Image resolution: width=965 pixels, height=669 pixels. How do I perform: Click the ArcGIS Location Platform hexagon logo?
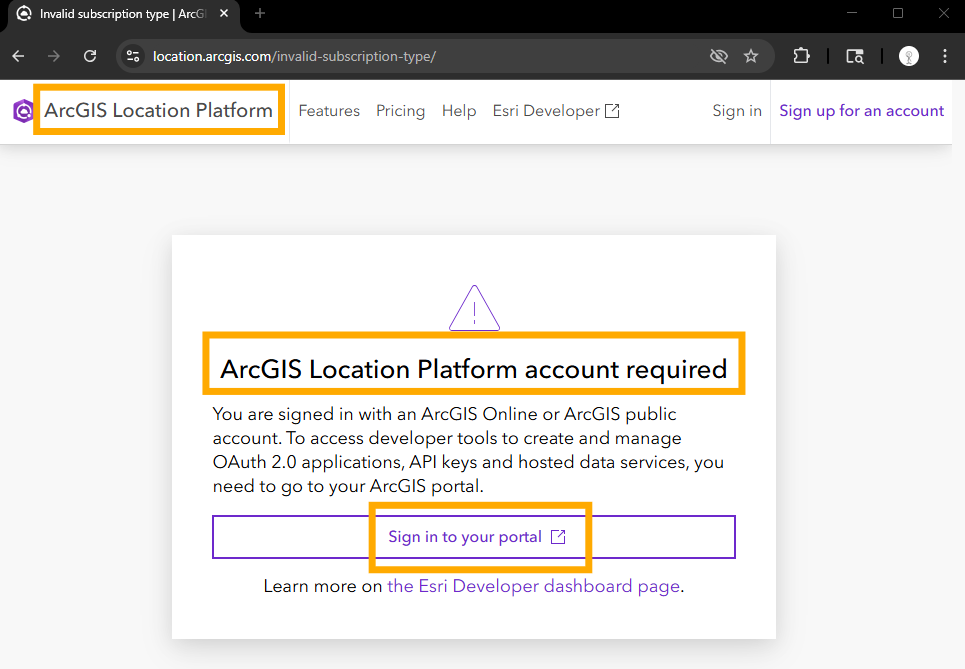[x=23, y=111]
